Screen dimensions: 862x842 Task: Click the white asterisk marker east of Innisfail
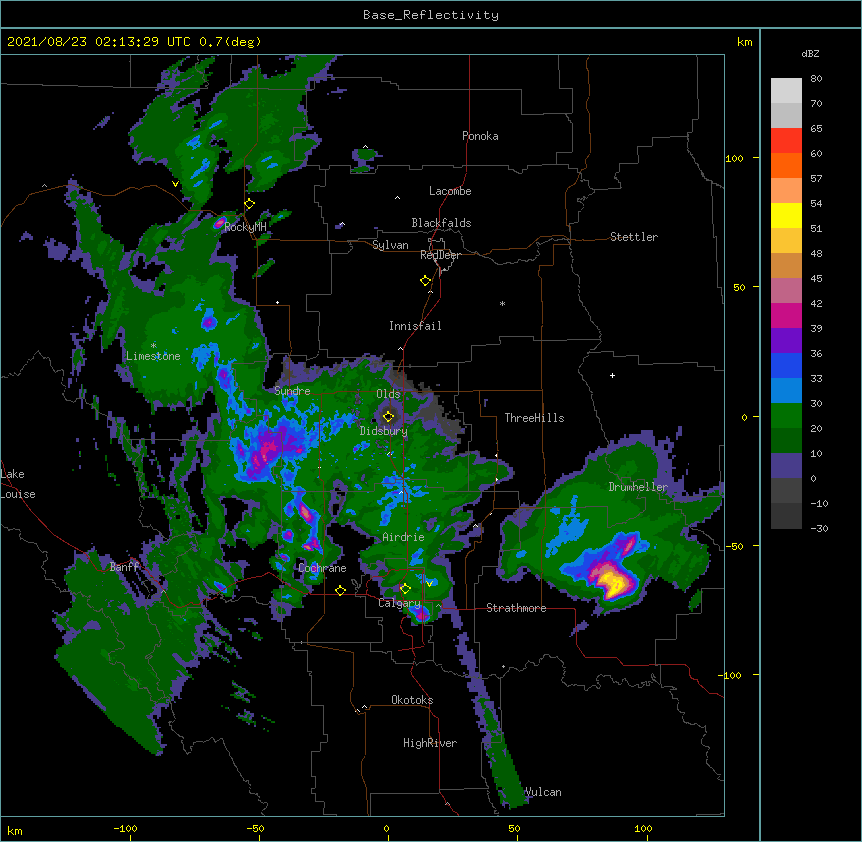point(502,303)
